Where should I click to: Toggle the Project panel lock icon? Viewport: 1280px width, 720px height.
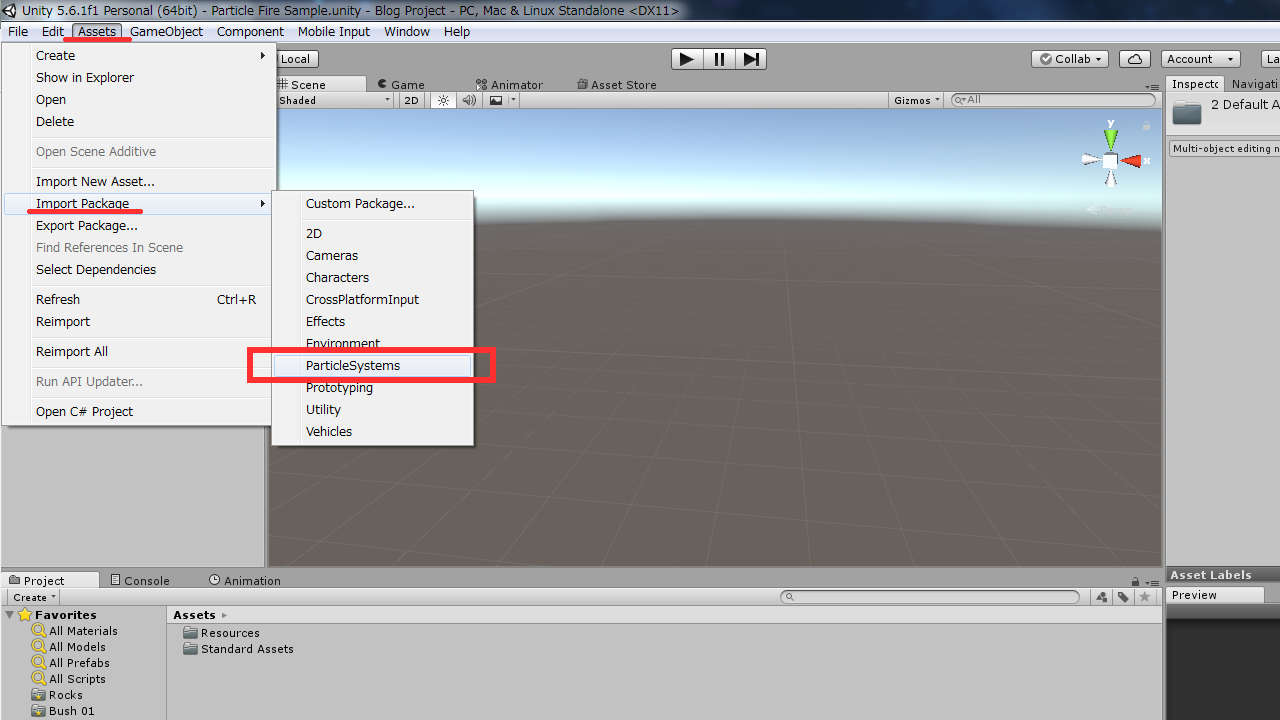click(x=1135, y=581)
